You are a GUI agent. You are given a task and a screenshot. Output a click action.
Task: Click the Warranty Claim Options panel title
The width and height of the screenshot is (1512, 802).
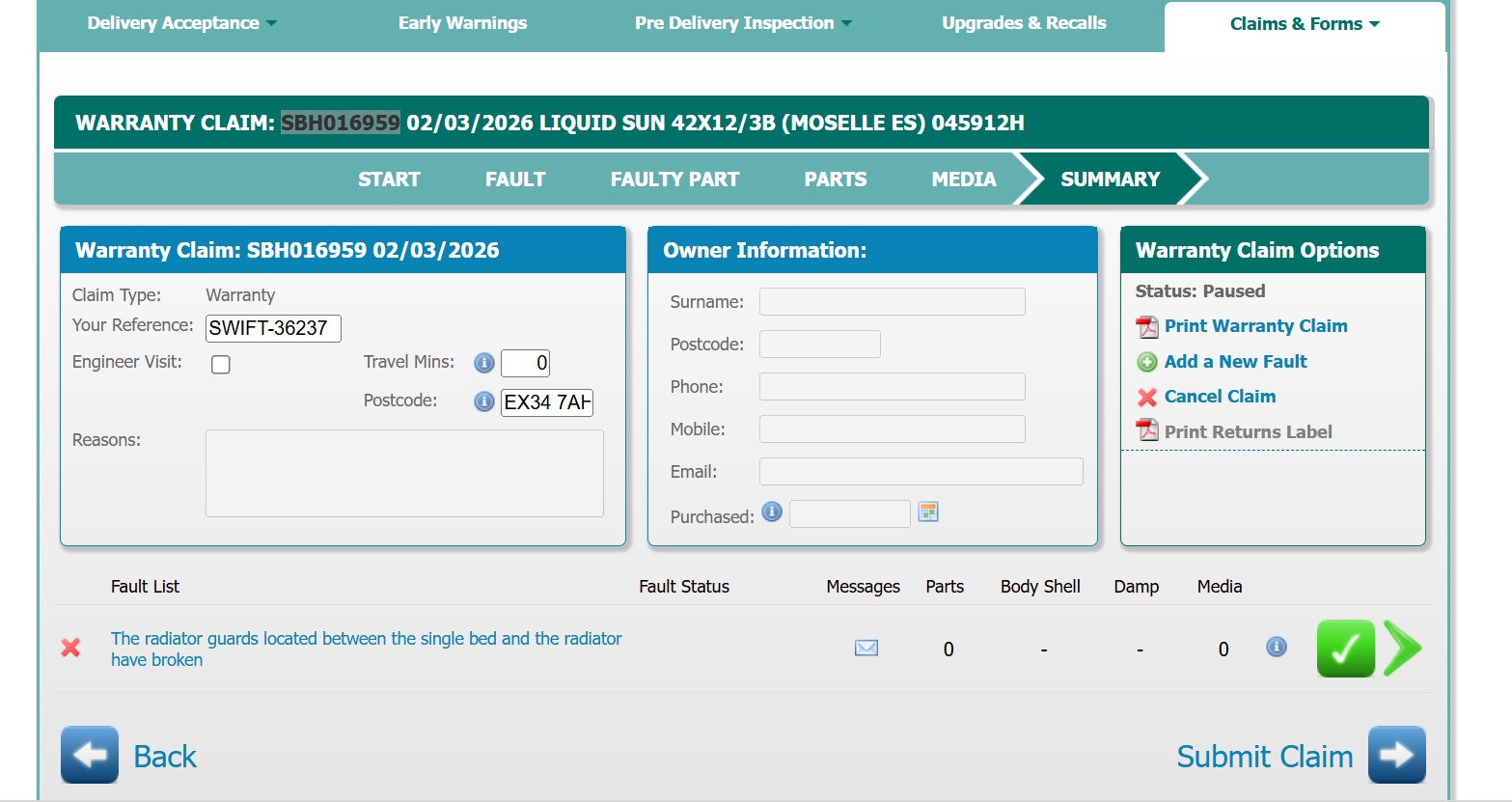[1257, 251]
